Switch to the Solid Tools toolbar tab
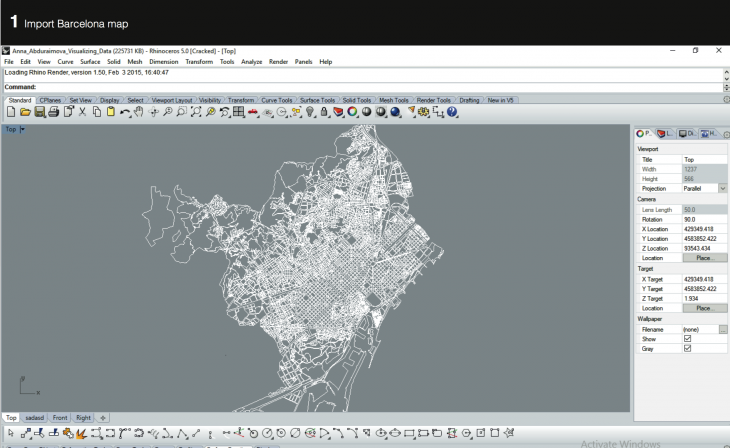730x448 pixels. pos(357,100)
